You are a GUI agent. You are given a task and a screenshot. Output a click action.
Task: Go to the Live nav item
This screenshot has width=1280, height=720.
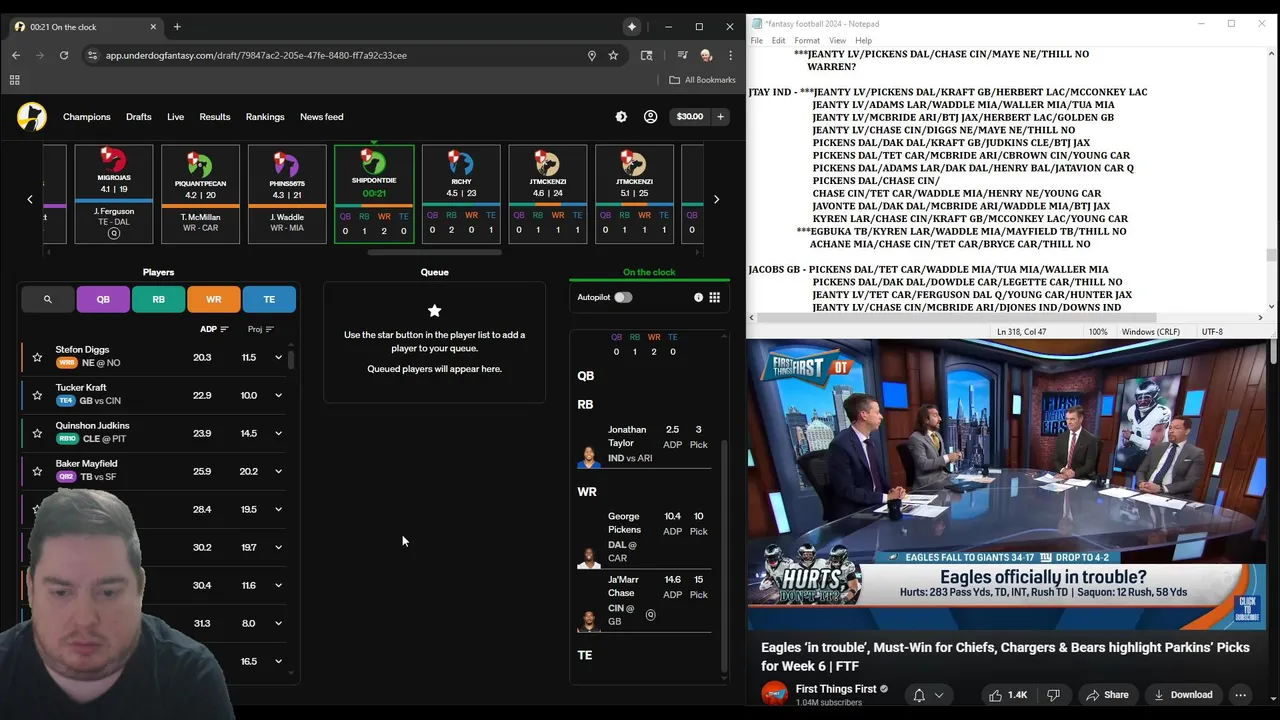point(175,117)
